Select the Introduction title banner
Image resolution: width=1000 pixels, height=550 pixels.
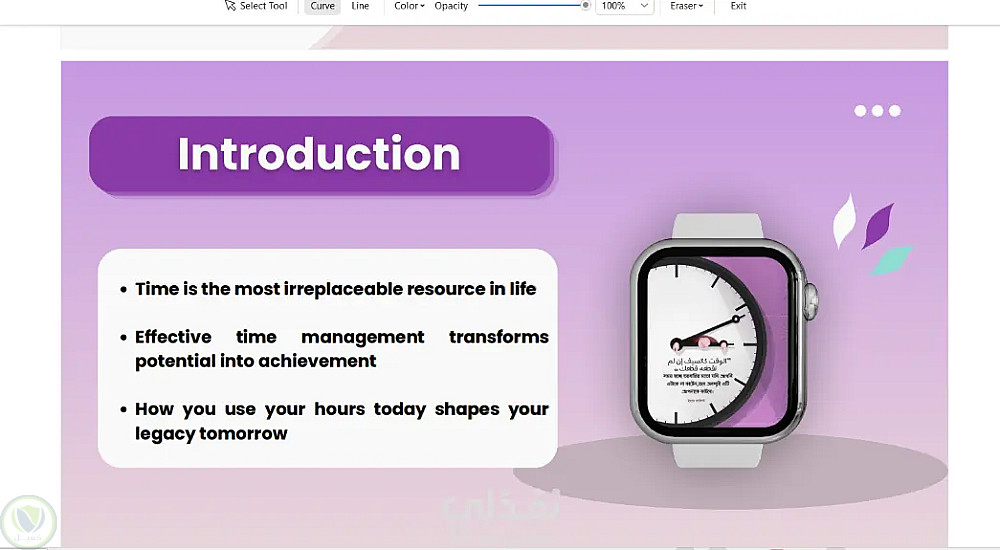point(321,155)
